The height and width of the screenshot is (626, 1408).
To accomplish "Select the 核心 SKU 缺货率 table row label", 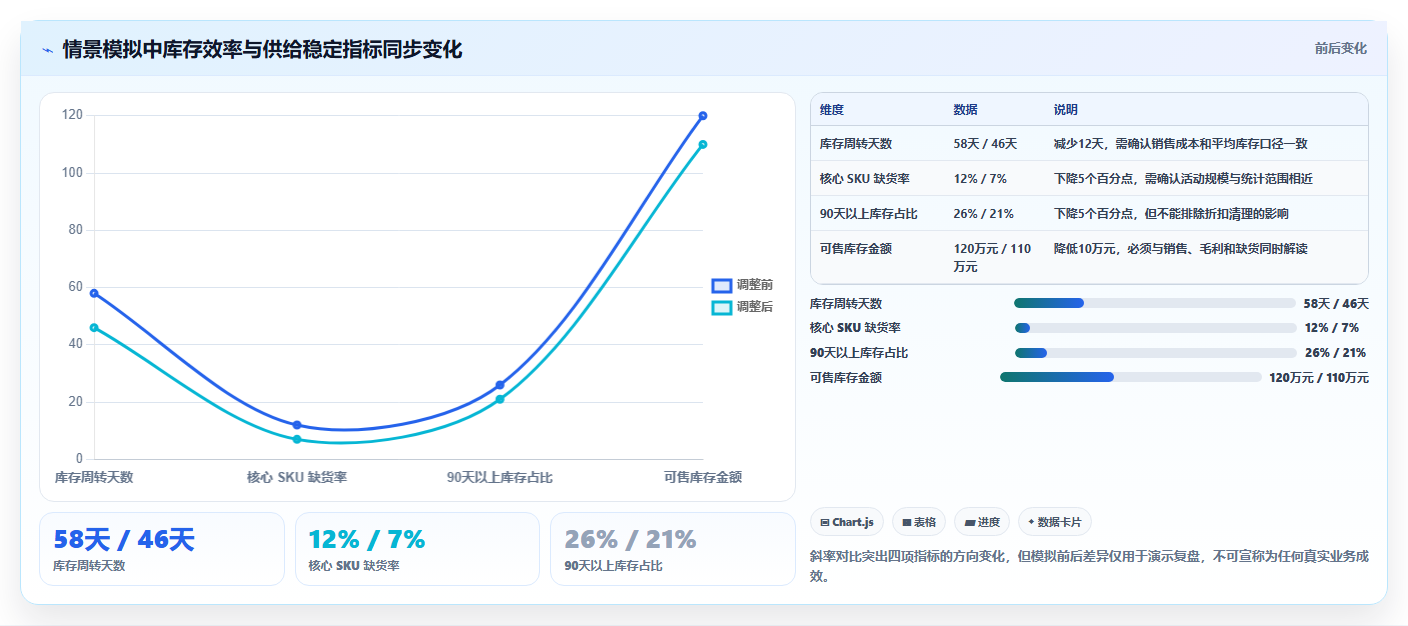I will [x=864, y=178].
